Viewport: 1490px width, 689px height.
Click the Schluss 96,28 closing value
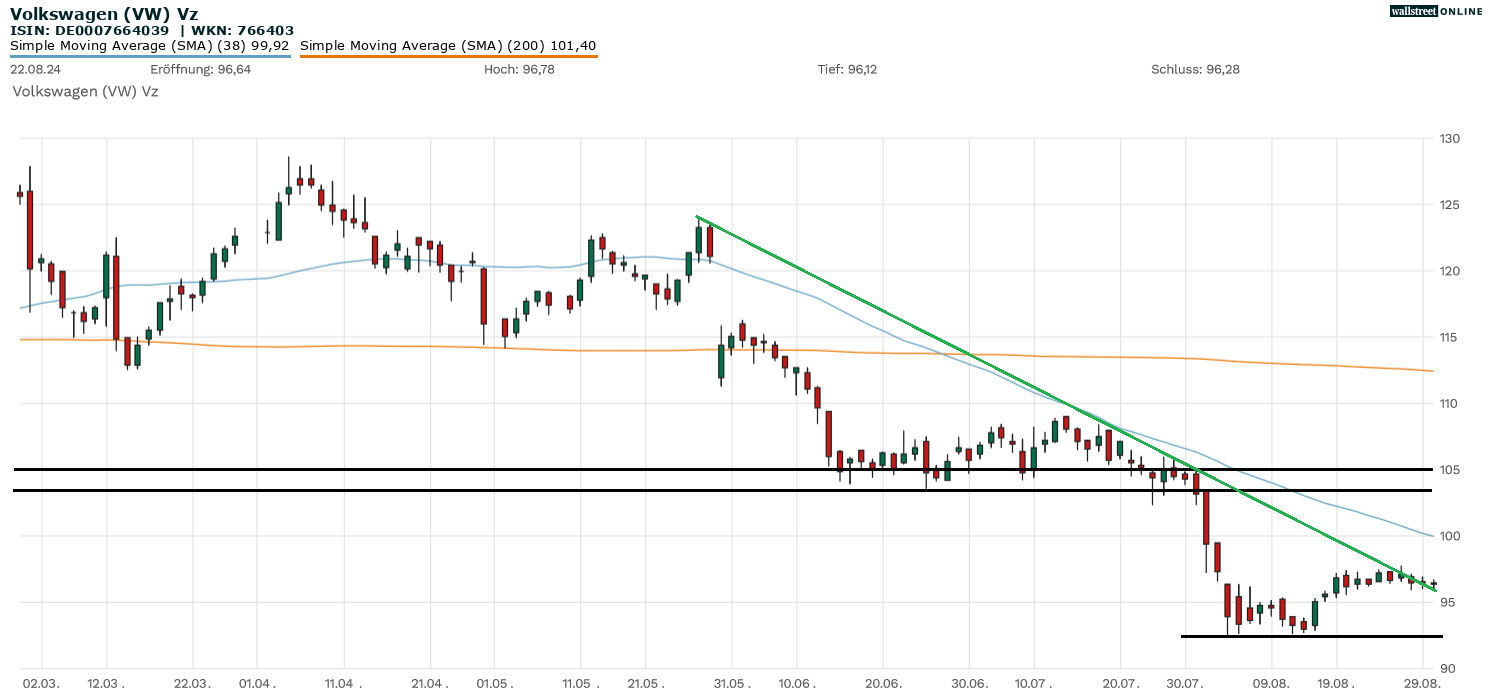(1195, 69)
